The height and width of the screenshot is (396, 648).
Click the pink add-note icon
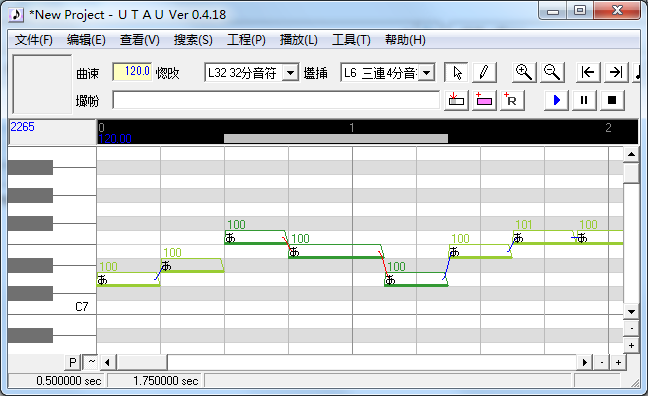pyautogui.click(x=484, y=100)
